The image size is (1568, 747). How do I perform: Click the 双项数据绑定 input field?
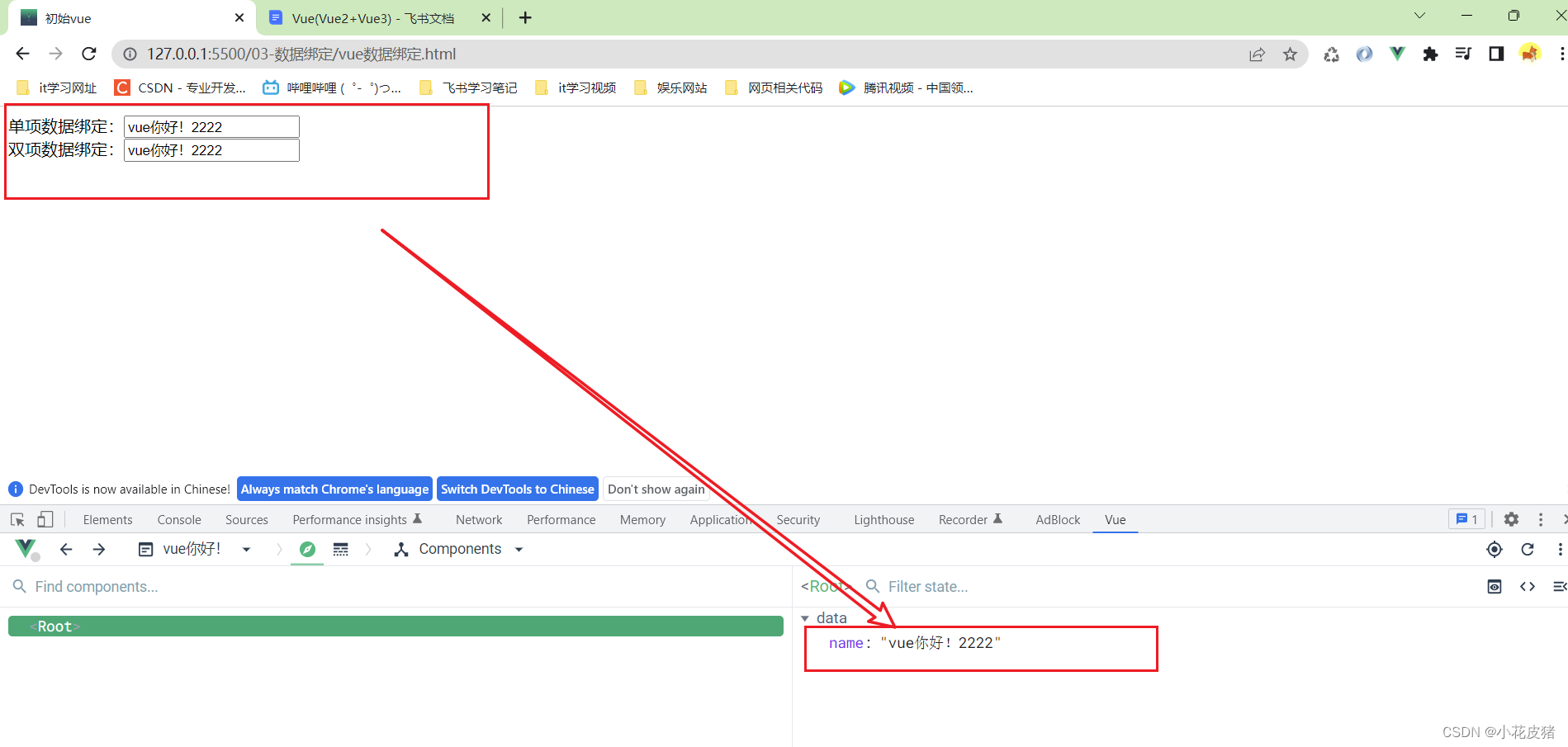pyautogui.click(x=211, y=149)
